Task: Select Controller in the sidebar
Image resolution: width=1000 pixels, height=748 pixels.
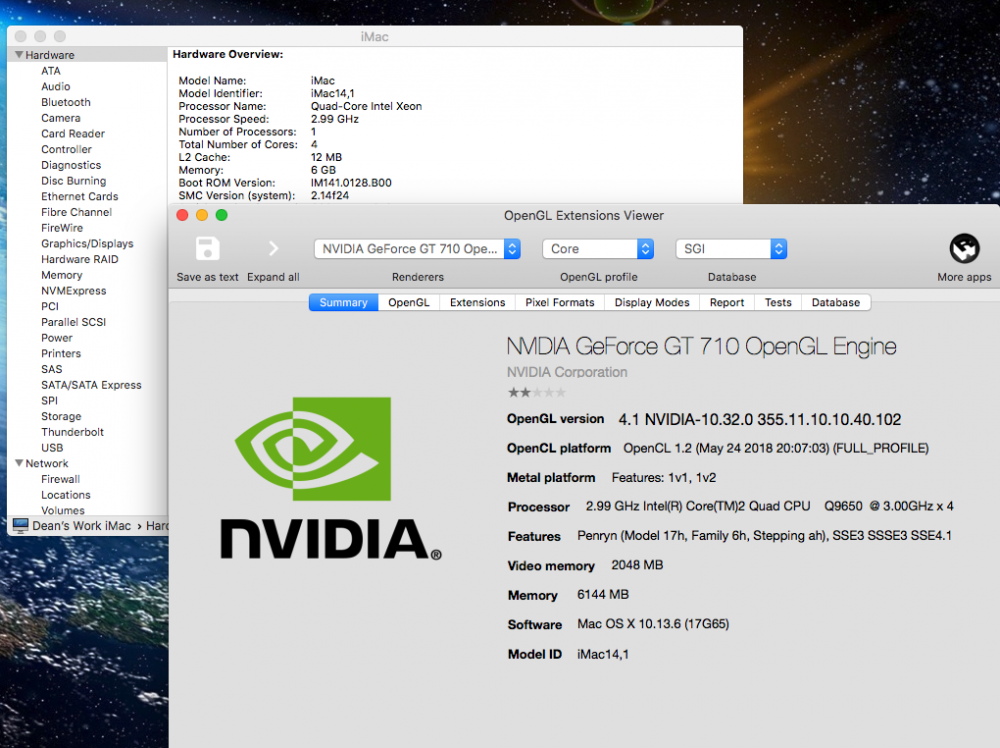Action: click(x=66, y=149)
